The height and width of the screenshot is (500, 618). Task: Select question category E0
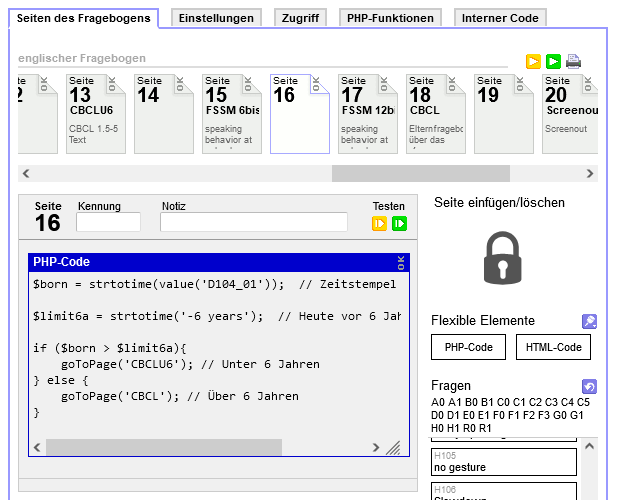click(469, 415)
